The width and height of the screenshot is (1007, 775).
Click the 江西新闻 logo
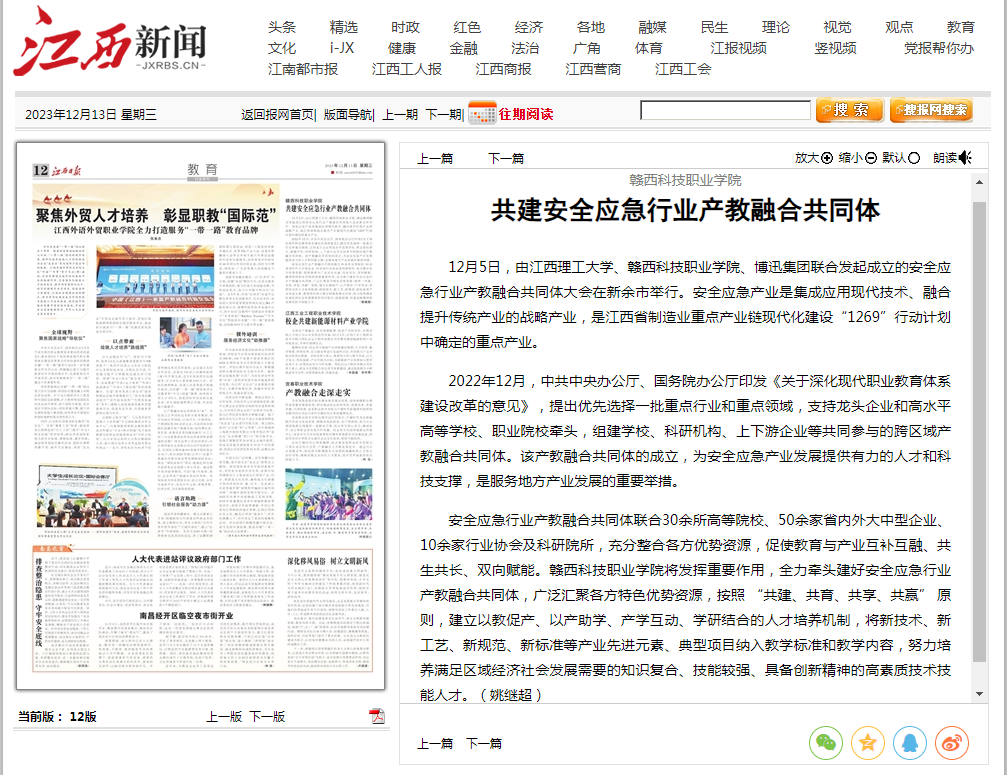click(110, 42)
